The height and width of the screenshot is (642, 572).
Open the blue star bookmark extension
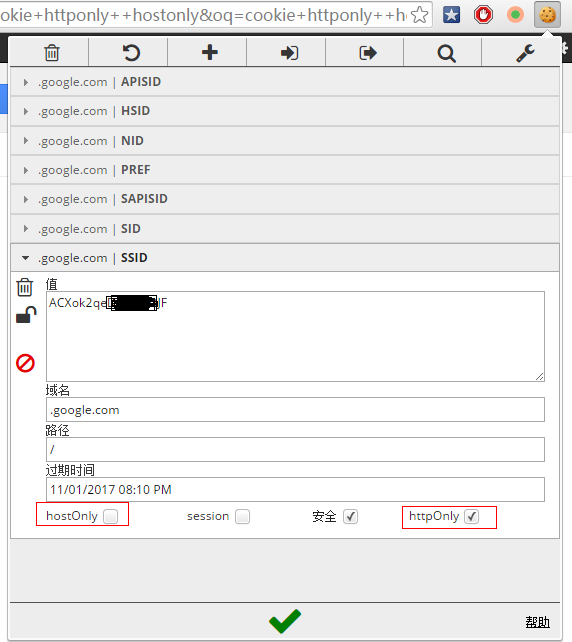(451, 15)
